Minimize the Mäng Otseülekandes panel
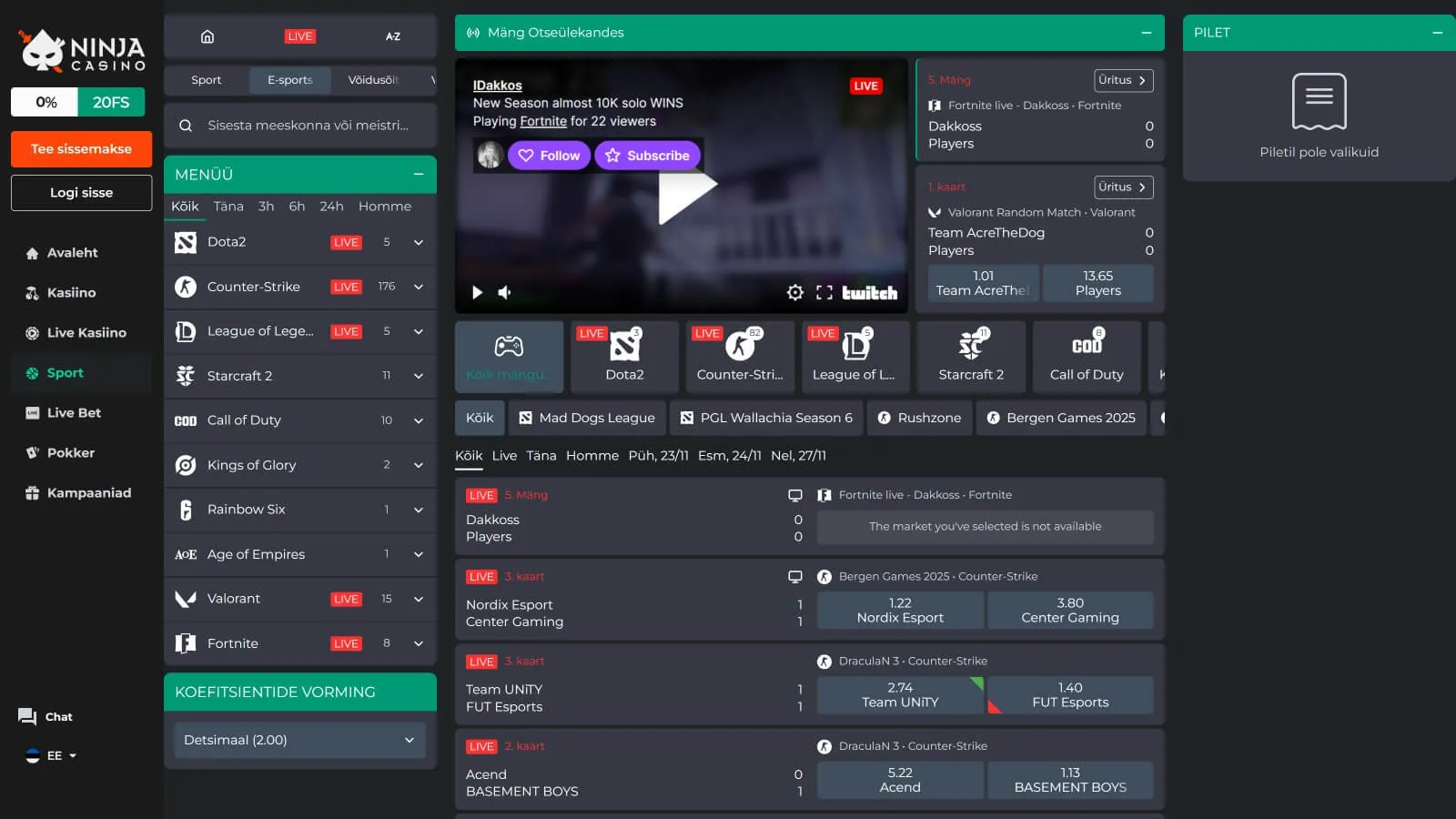This screenshot has width=1456, height=819. pyautogui.click(x=1147, y=33)
